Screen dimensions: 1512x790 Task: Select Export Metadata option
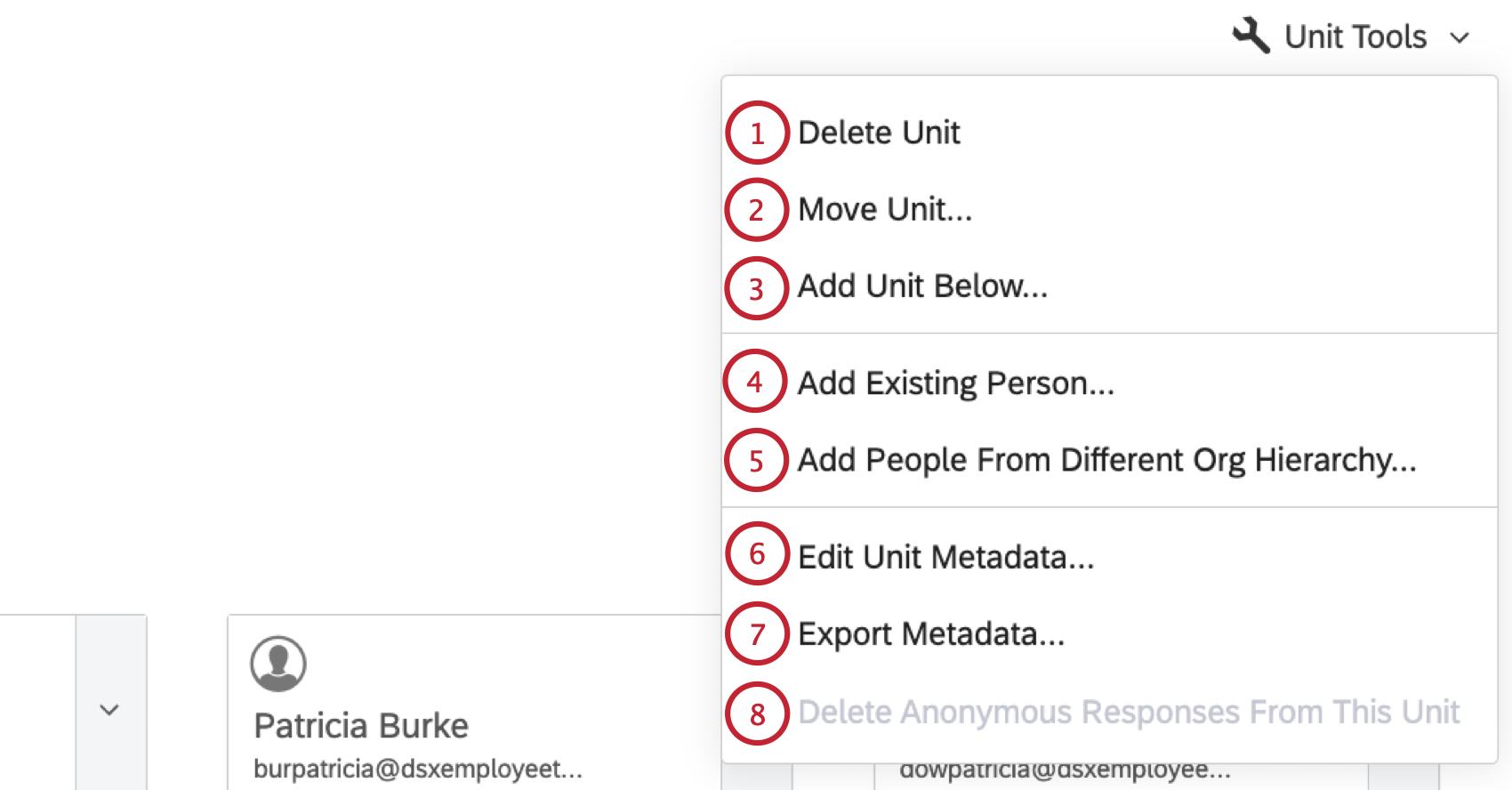[x=930, y=633]
